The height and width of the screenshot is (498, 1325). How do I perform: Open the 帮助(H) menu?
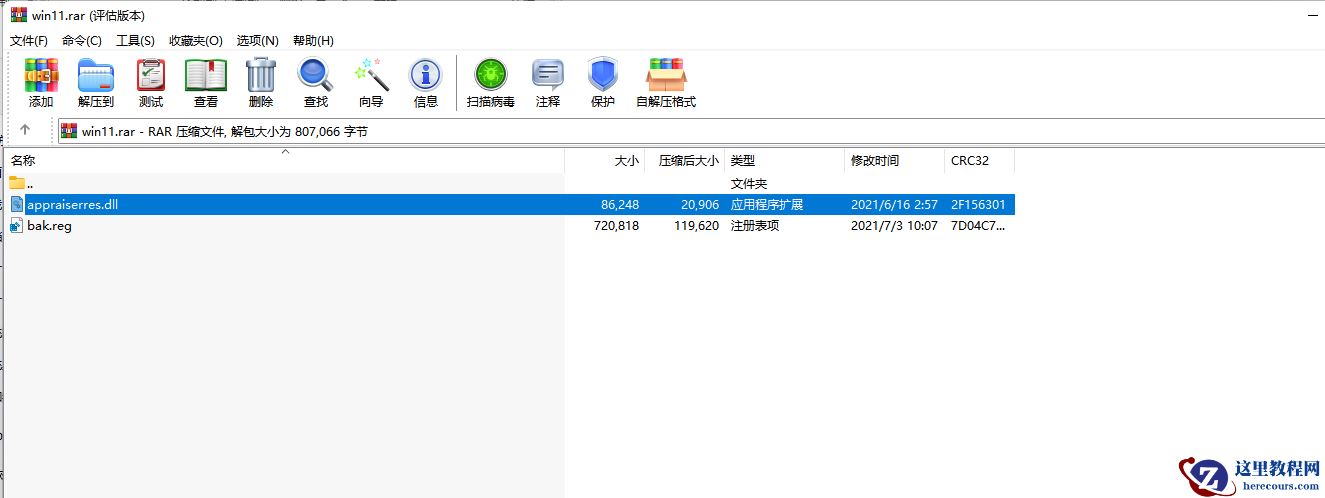313,40
